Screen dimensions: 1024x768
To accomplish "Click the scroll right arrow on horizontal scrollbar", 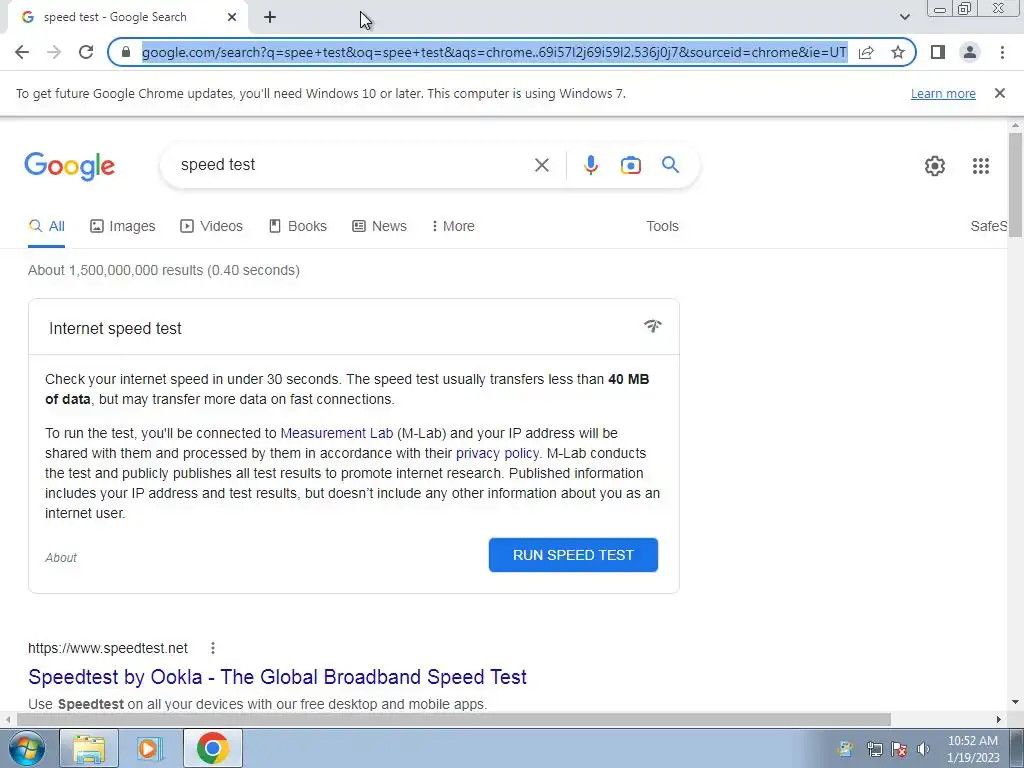I will coord(999,720).
